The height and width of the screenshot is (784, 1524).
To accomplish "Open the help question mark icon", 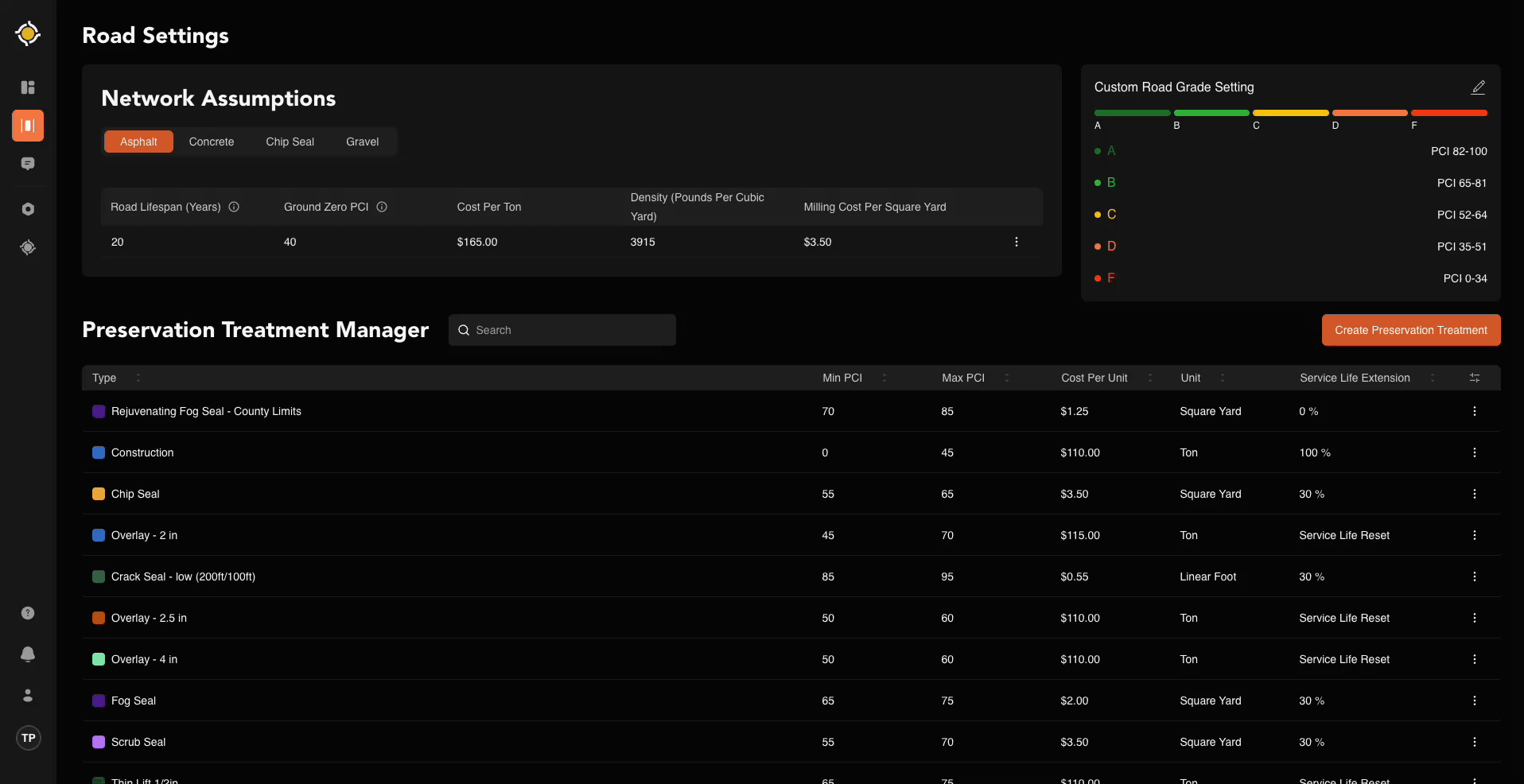I will click(28, 613).
